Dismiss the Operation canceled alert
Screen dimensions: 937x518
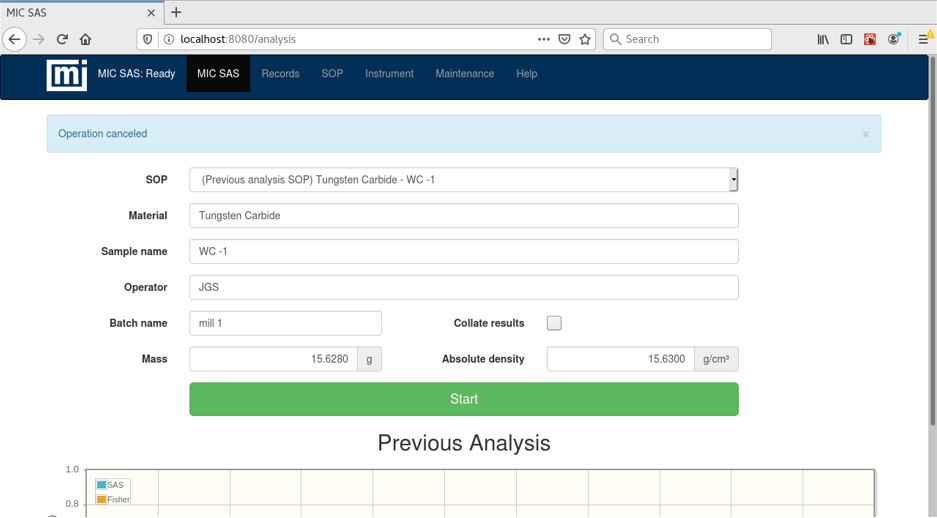[866, 134]
